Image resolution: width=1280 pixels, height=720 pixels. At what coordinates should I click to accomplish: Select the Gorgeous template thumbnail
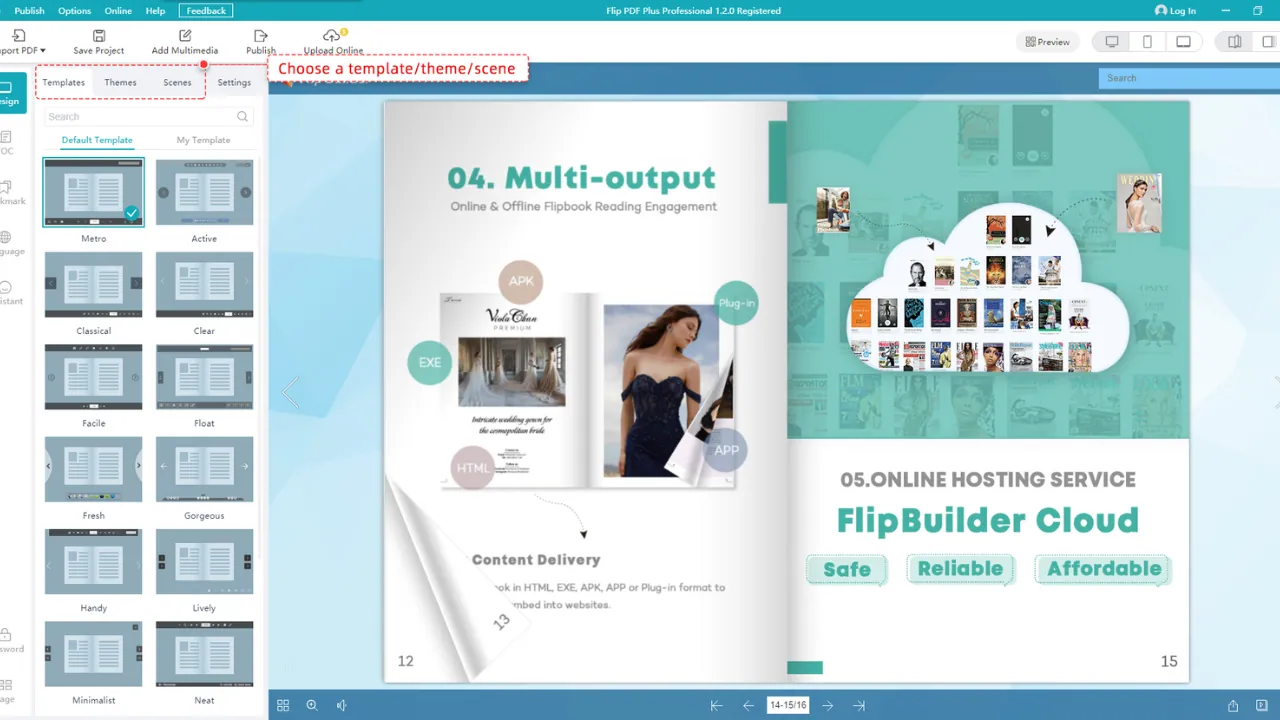click(204, 469)
